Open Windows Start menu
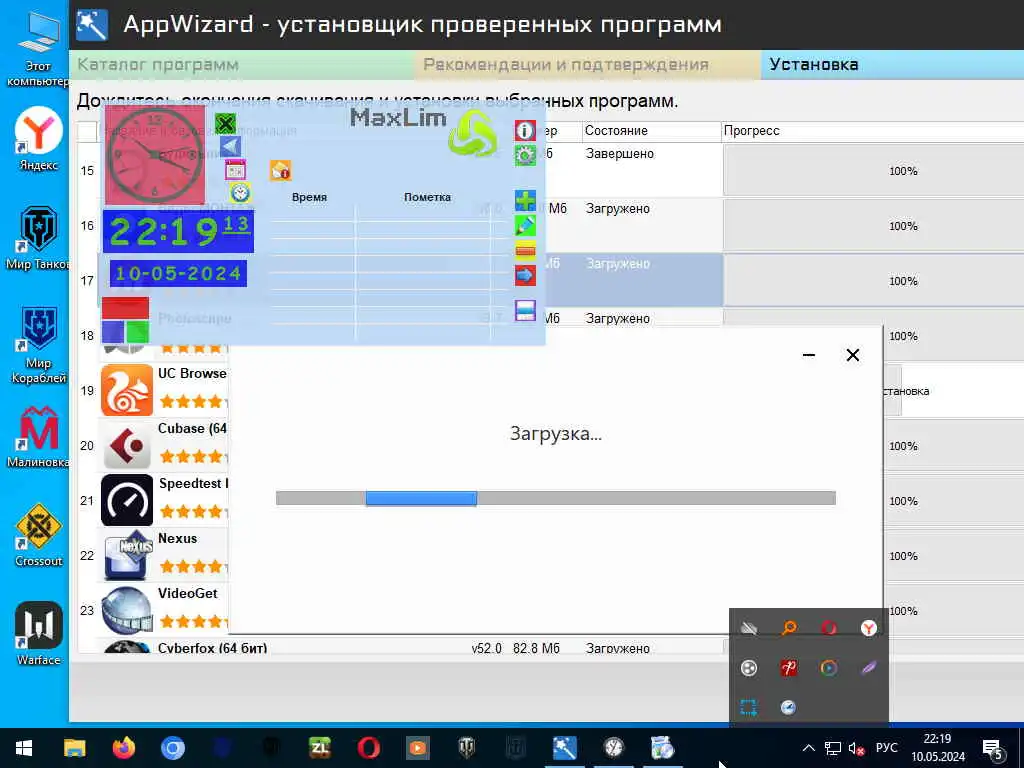 coord(24,748)
